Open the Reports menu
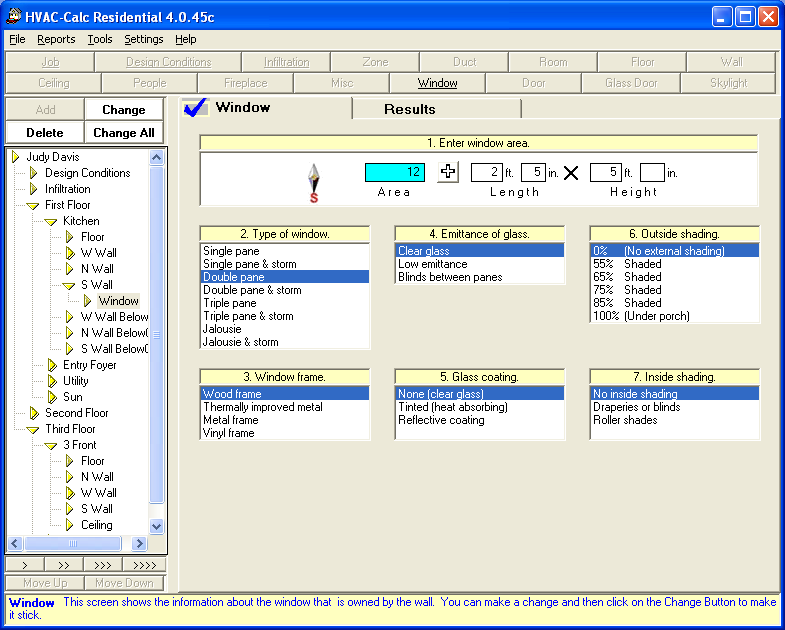 tap(56, 39)
